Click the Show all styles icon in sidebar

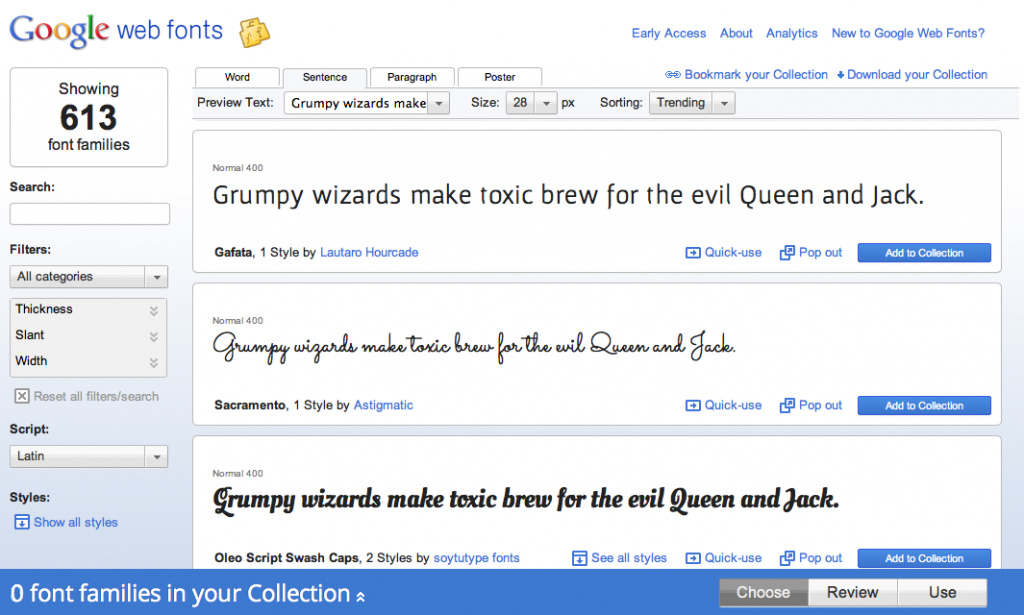(22, 522)
